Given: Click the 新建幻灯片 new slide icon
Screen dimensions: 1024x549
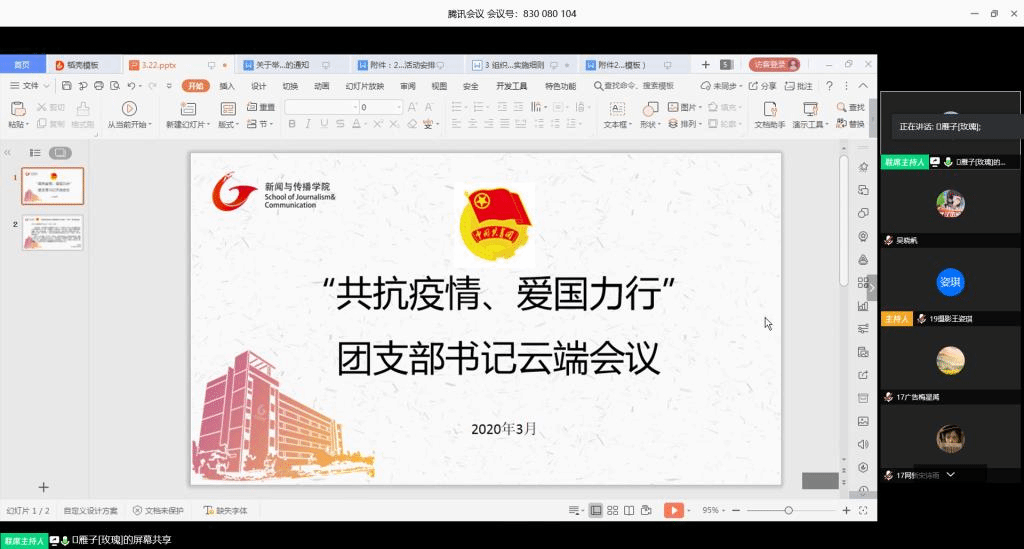Looking at the screenshot, I should (186, 108).
